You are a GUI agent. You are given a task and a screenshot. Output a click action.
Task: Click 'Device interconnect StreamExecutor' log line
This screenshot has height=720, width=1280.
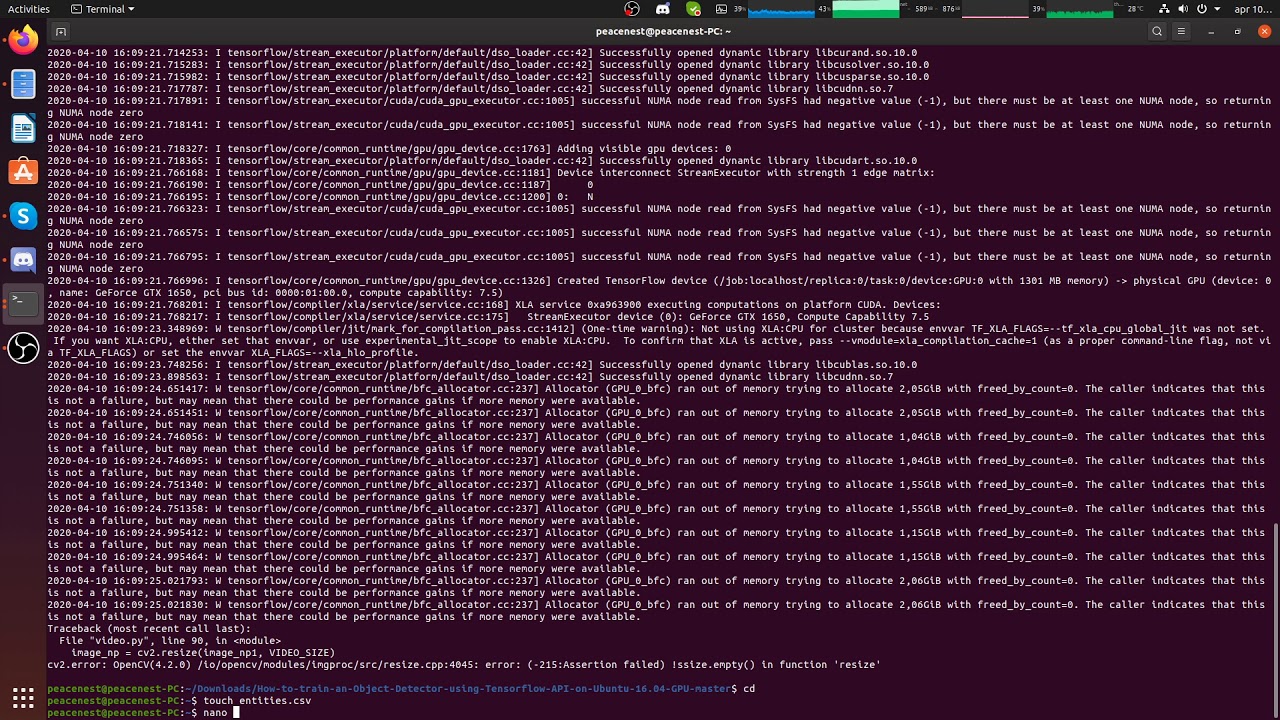point(491,173)
